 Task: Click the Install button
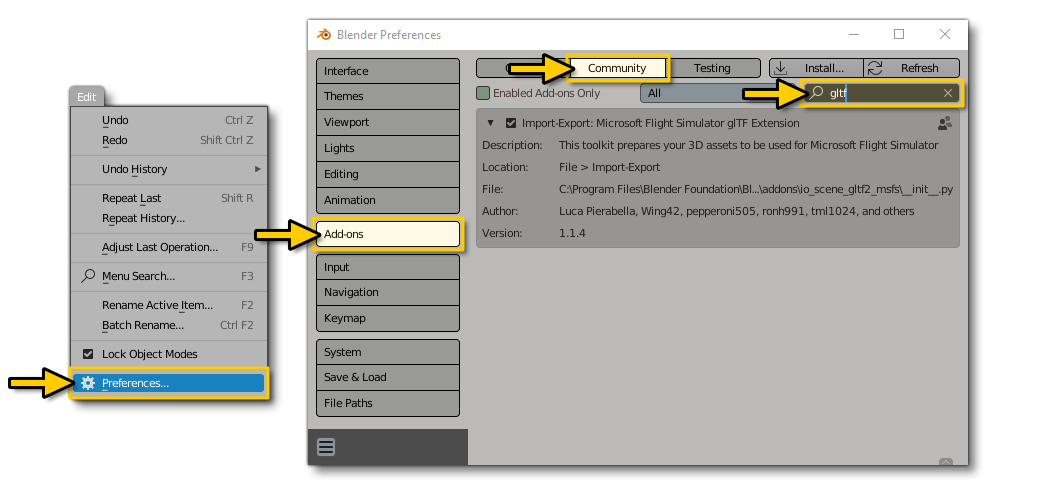[x=816, y=68]
